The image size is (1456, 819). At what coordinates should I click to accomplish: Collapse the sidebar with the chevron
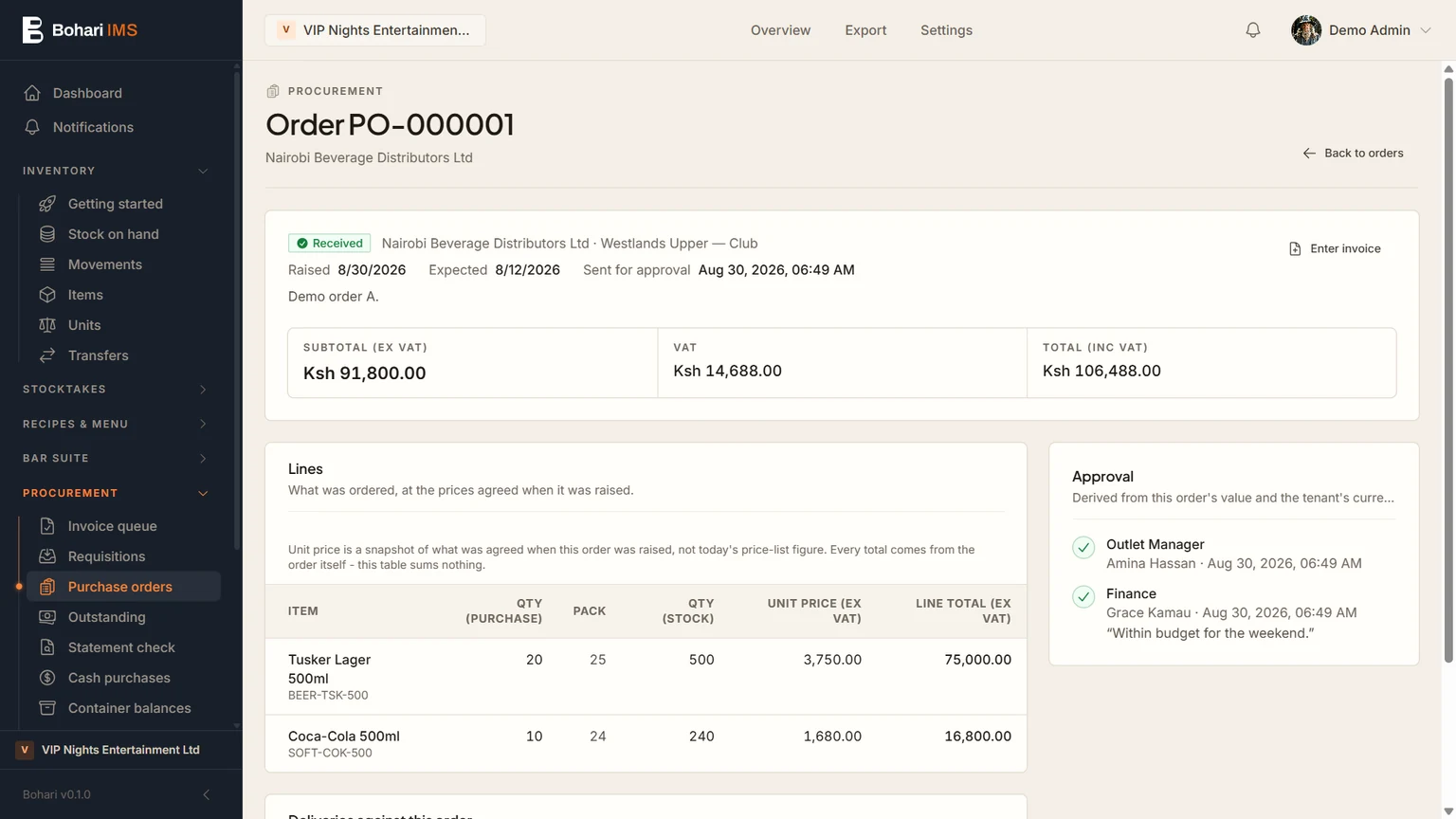(207, 794)
